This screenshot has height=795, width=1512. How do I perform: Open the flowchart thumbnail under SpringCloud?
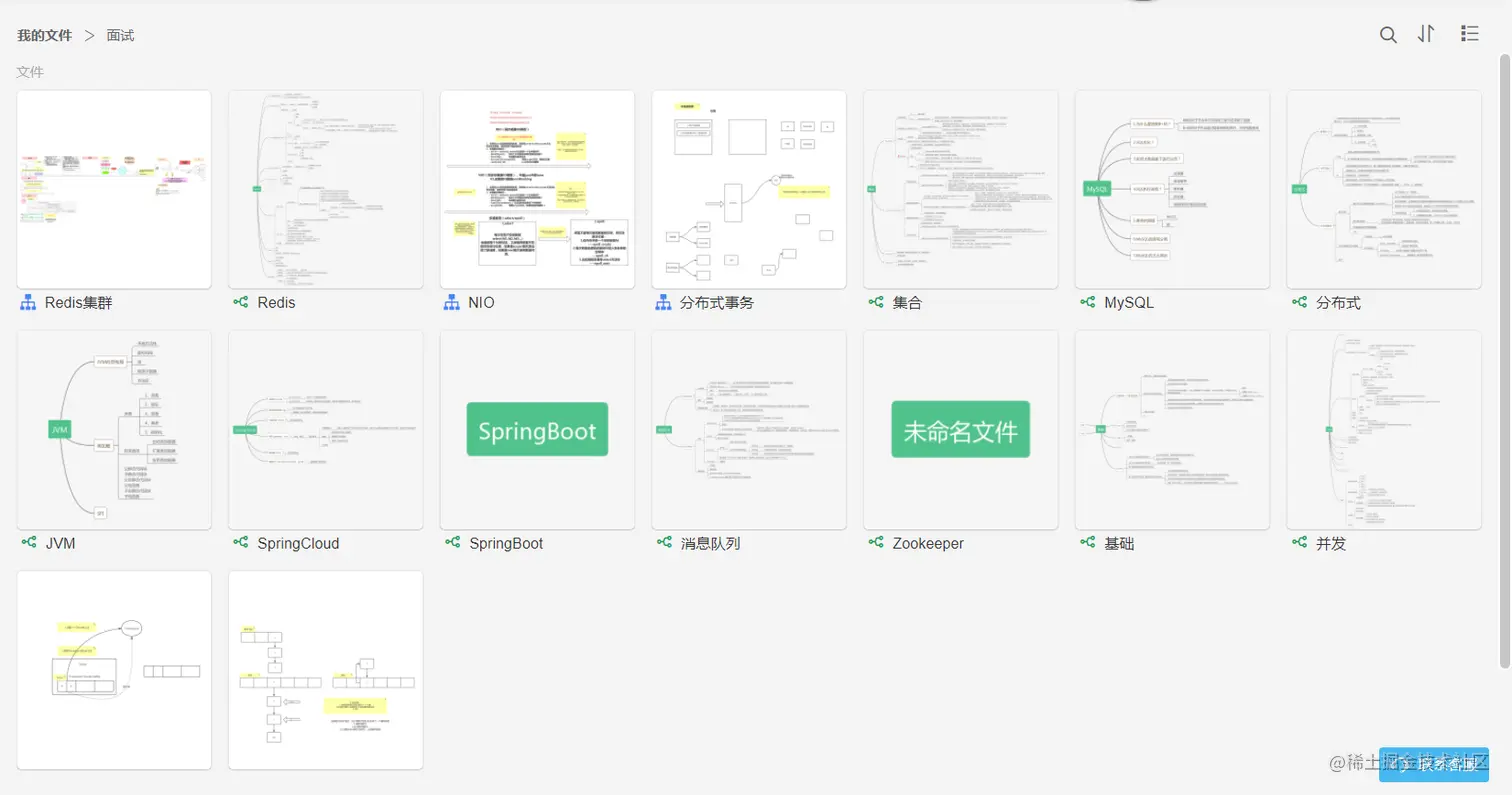[326, 670]
